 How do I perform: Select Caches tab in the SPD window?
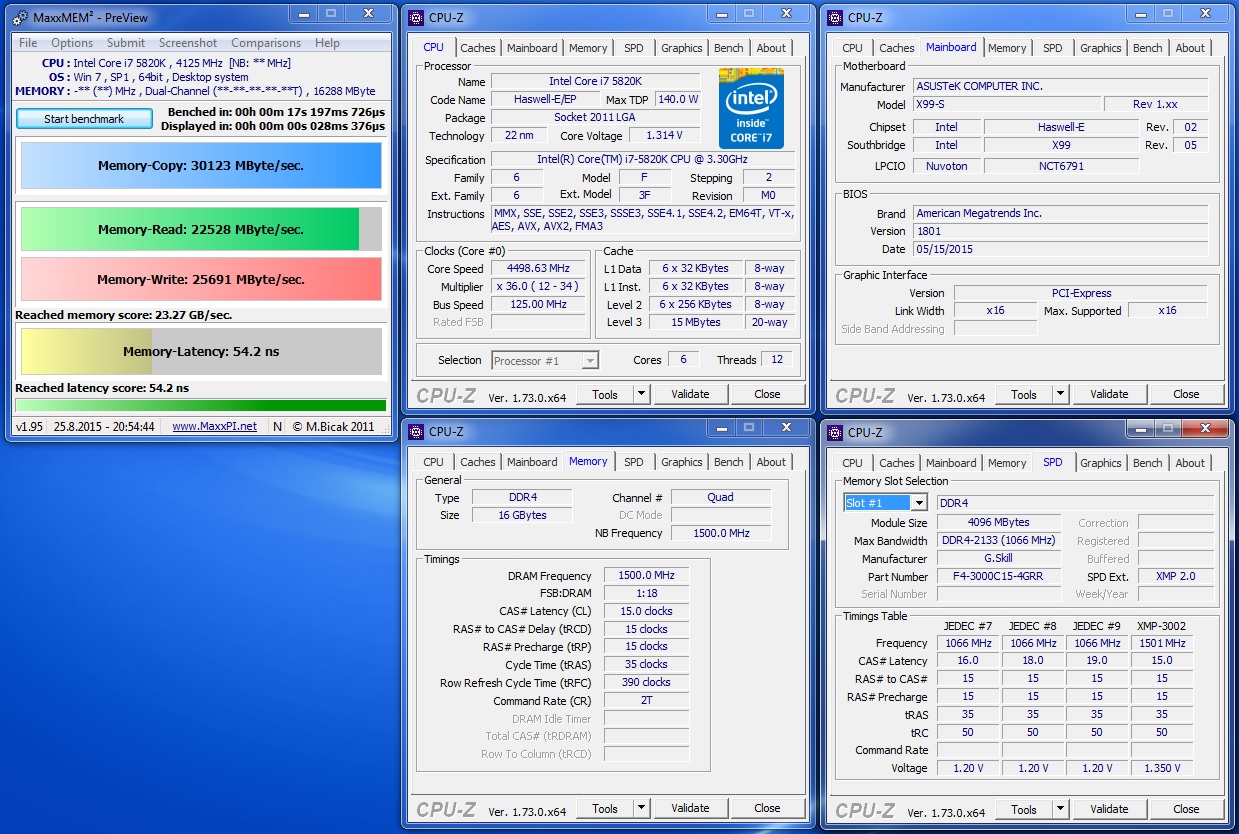(x=897, y=463)
